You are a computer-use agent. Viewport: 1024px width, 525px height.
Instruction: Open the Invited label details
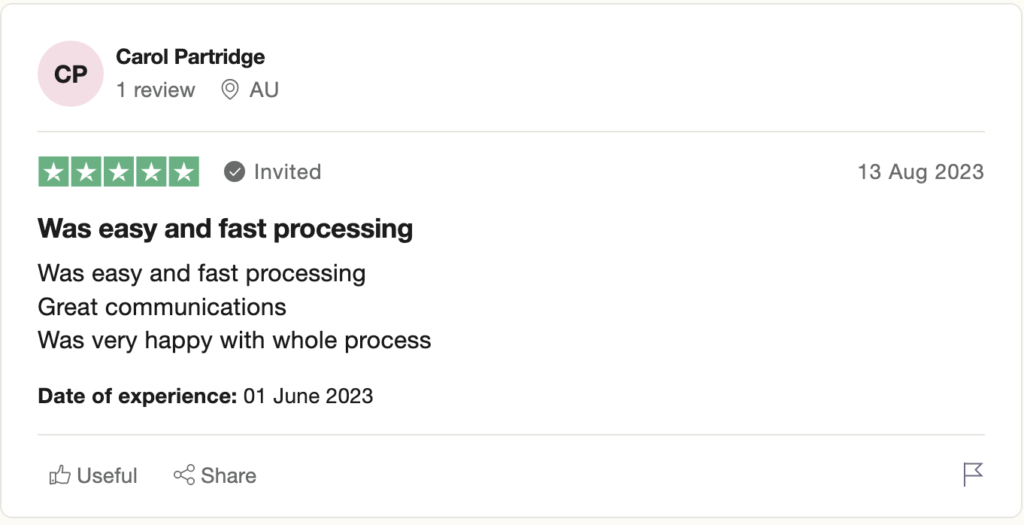click(x=287, y=172)
